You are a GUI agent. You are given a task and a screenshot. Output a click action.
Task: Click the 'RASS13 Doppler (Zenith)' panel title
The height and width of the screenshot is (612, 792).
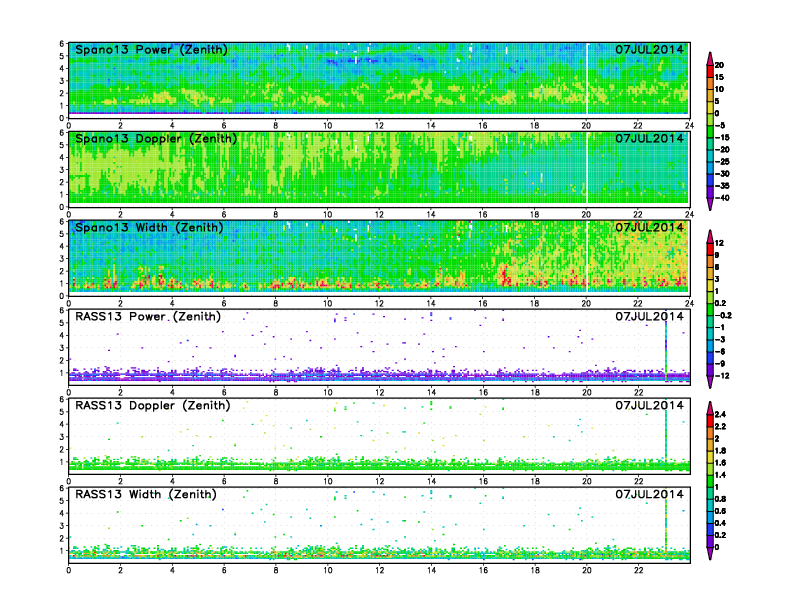point(153,405)
